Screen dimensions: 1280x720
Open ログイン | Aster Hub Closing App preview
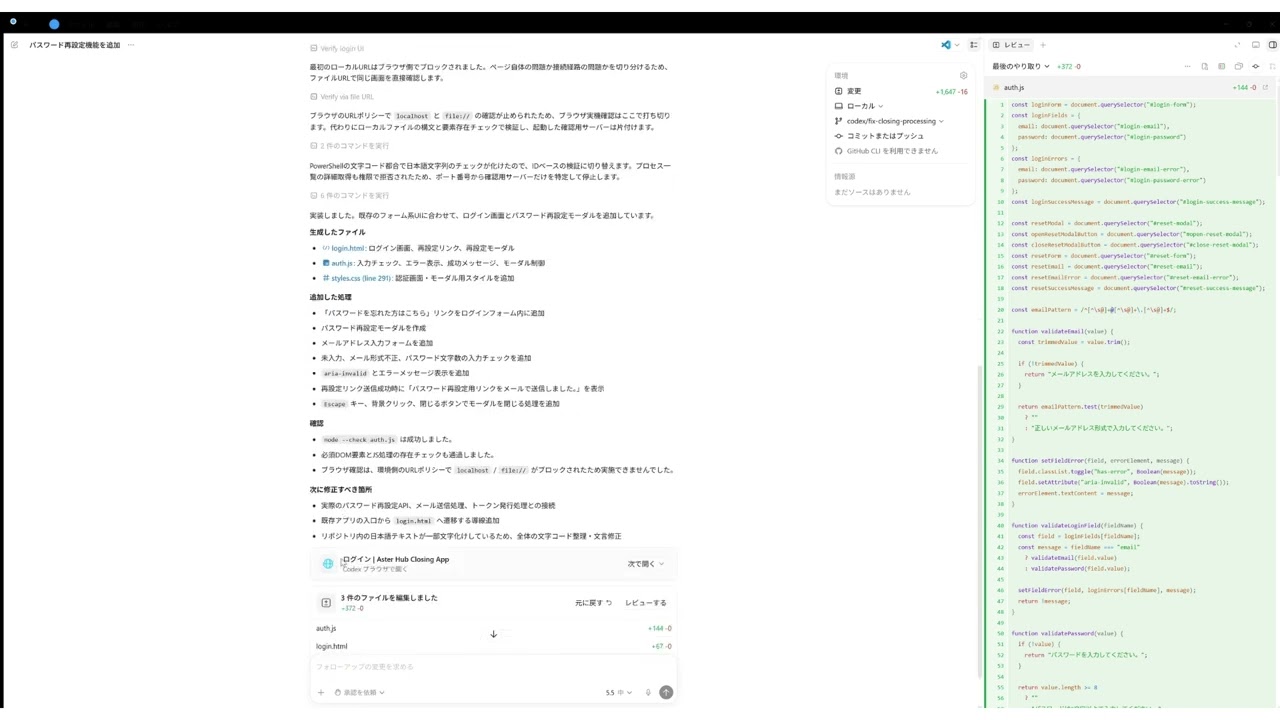pos(396,560)
